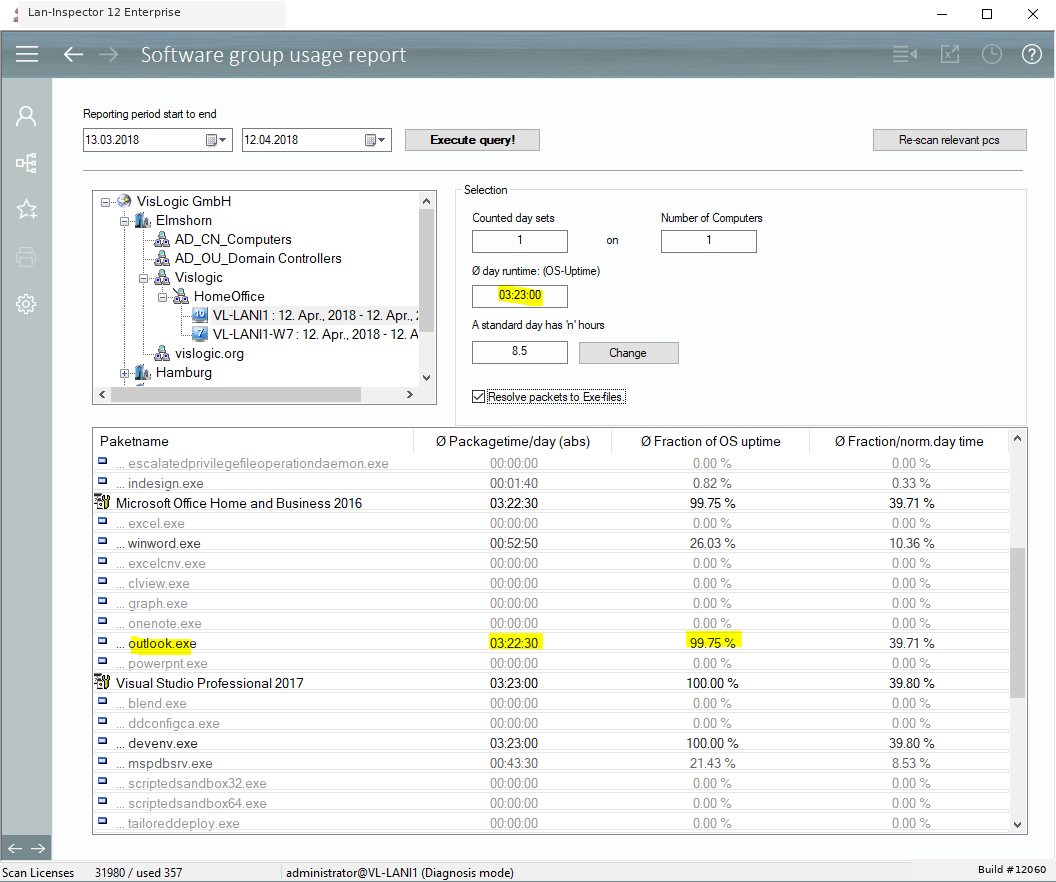Click the tree horizontal scrollbar thumb
The image size is (1056, 882).
236,395
